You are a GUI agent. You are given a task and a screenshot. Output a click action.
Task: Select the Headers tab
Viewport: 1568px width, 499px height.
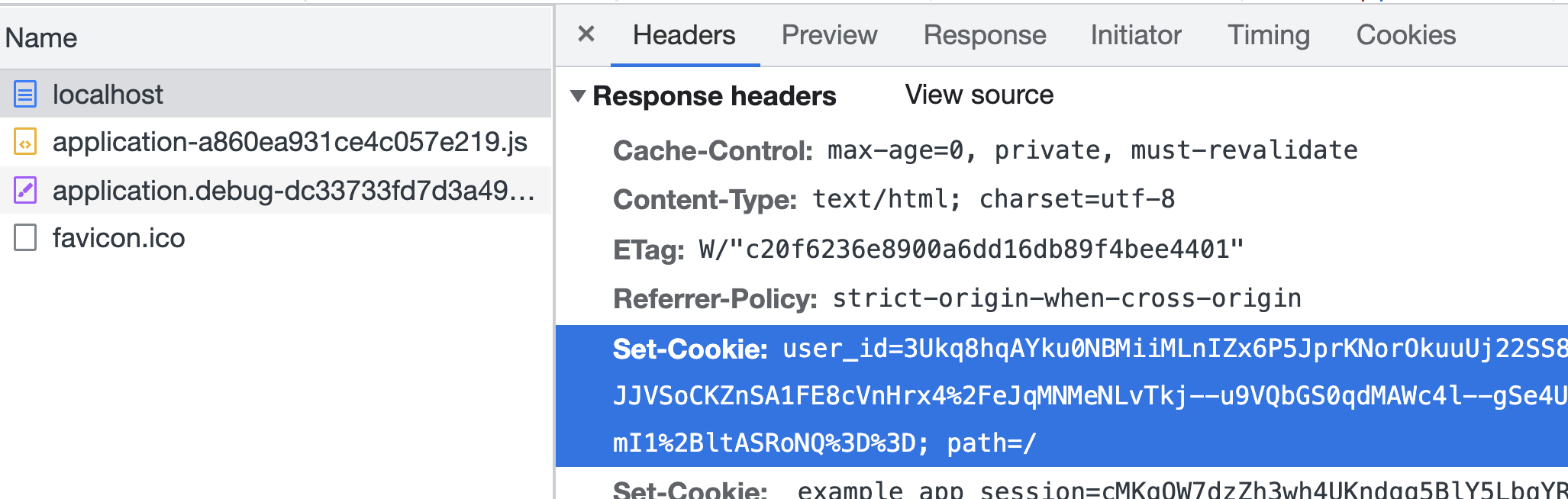[684, 36]
